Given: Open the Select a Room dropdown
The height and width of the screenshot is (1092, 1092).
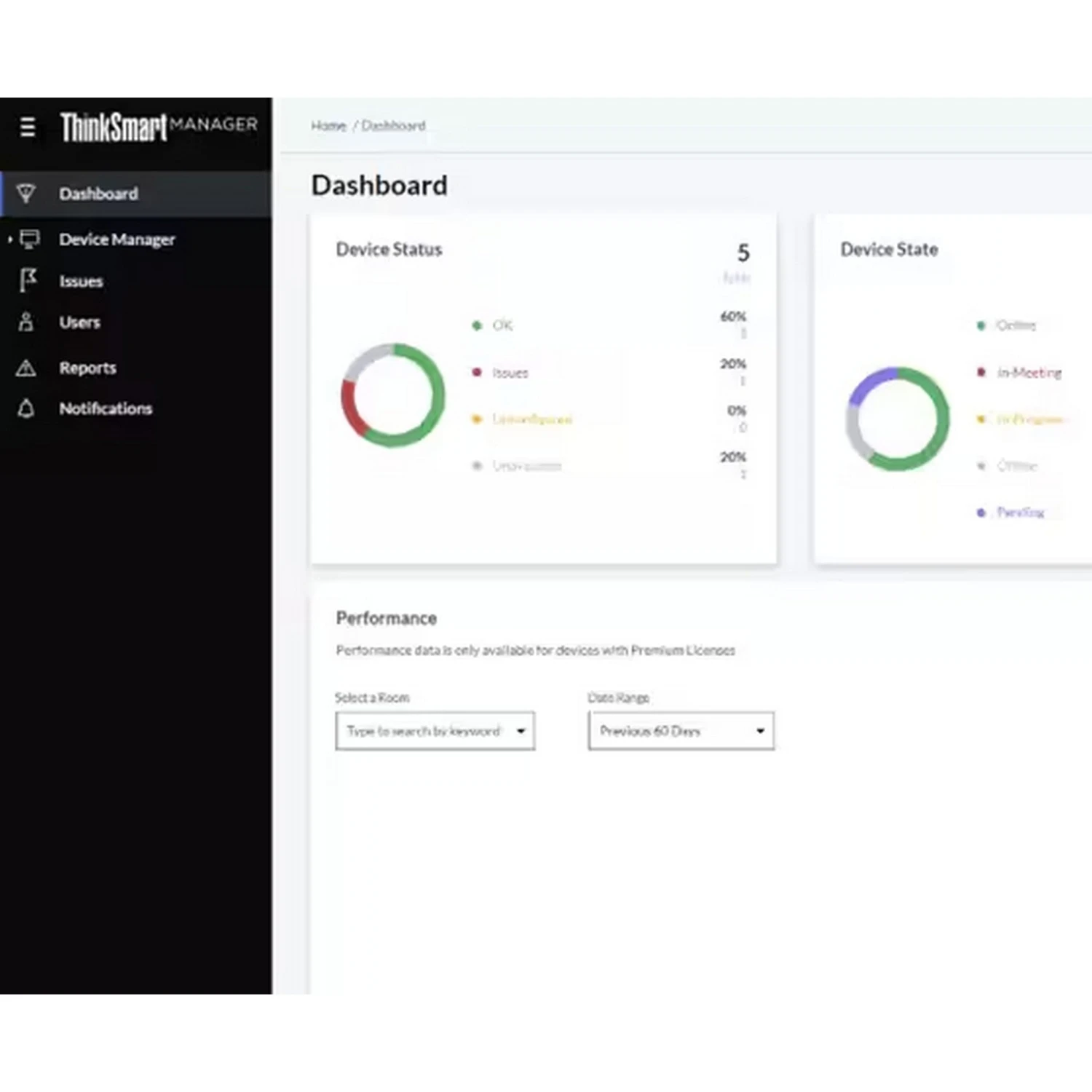Looking at the screenshot, I should click(435, 731).
